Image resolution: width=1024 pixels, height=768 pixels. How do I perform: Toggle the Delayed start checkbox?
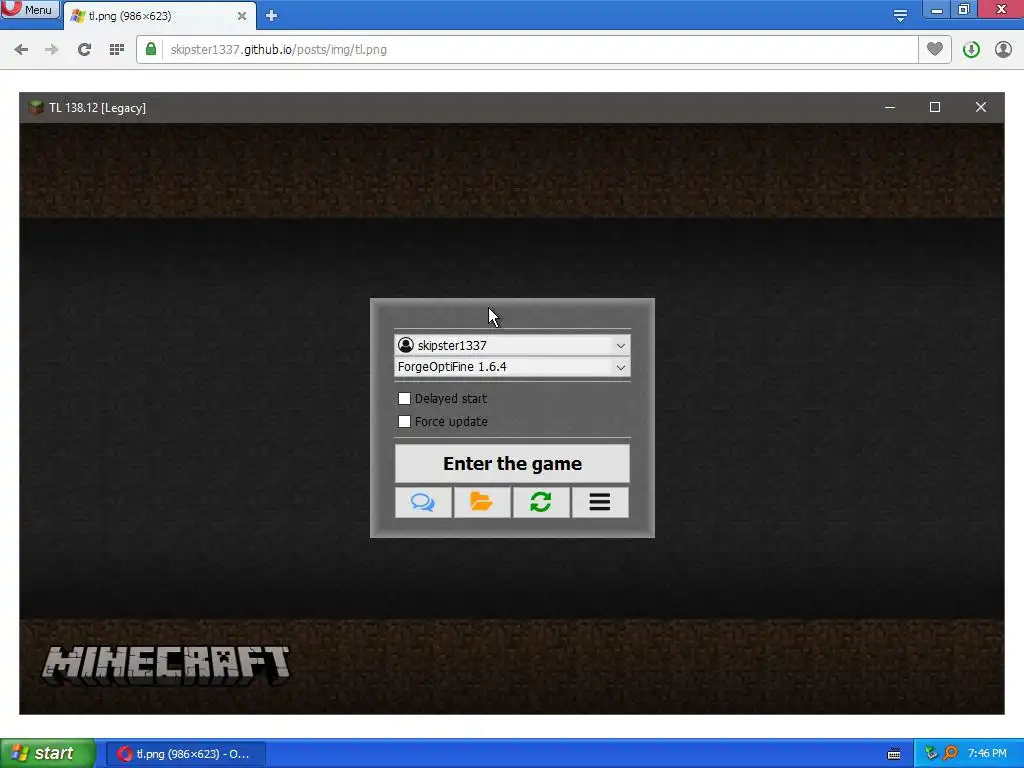[404, 398]
